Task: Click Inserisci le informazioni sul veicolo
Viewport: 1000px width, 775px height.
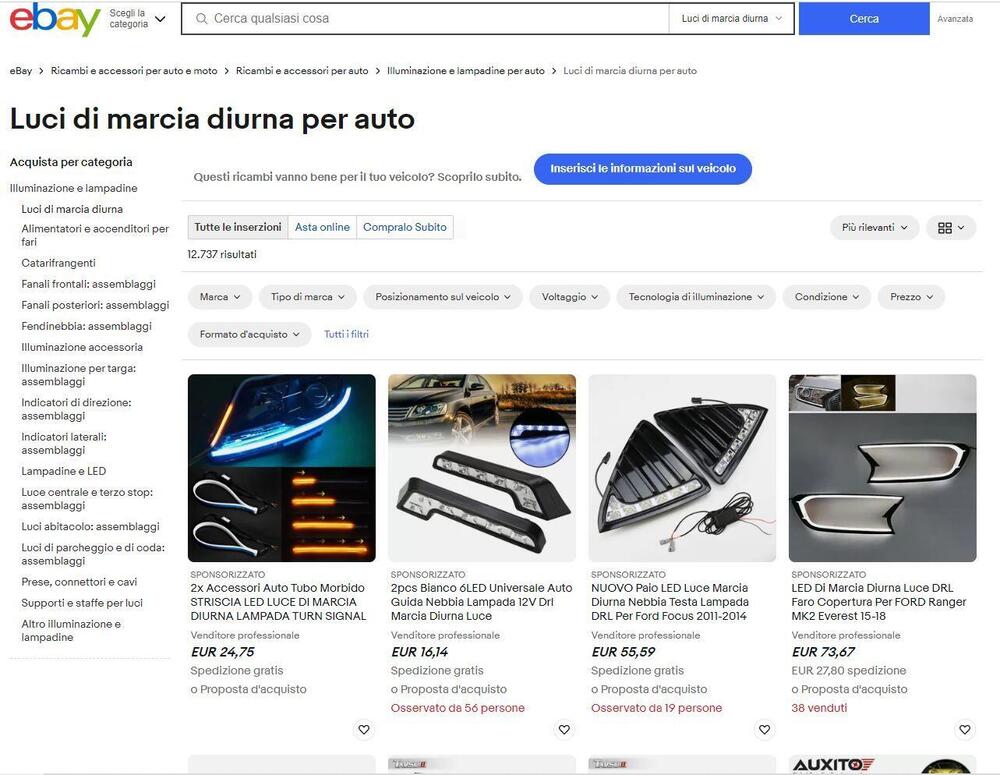Action: tap(643, 169)
